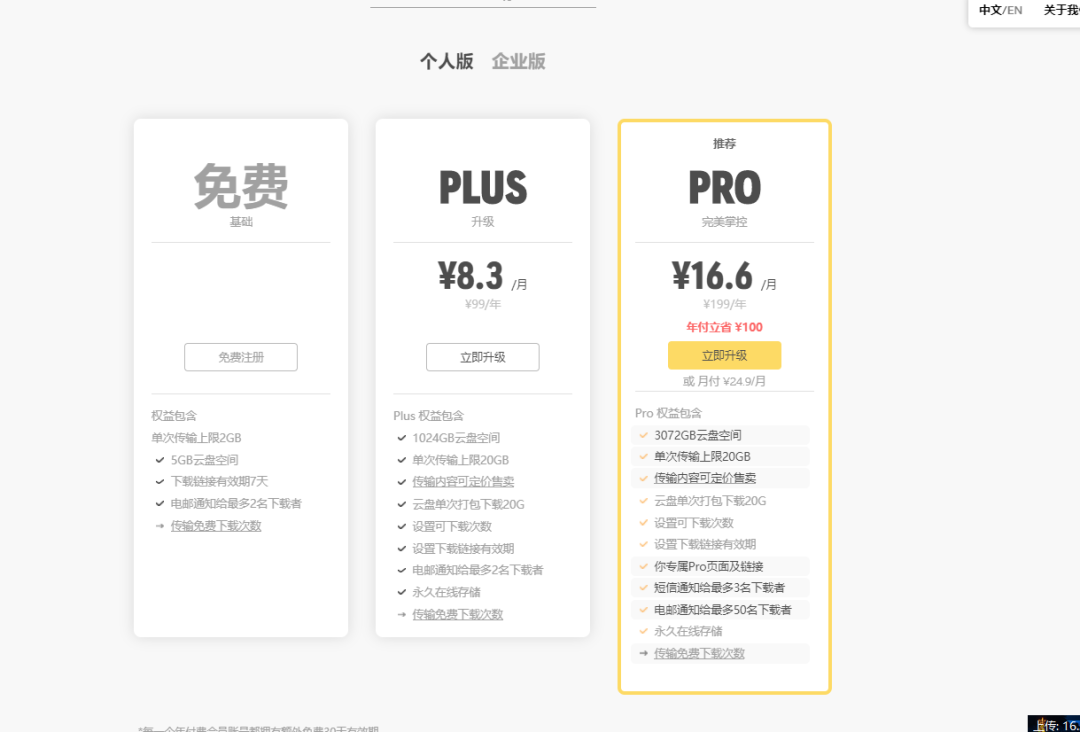Viewport: 1080px width, 732px height.
Task: Open 传输免费下载次数 link in PLUS card
Action: click(458, 614)
